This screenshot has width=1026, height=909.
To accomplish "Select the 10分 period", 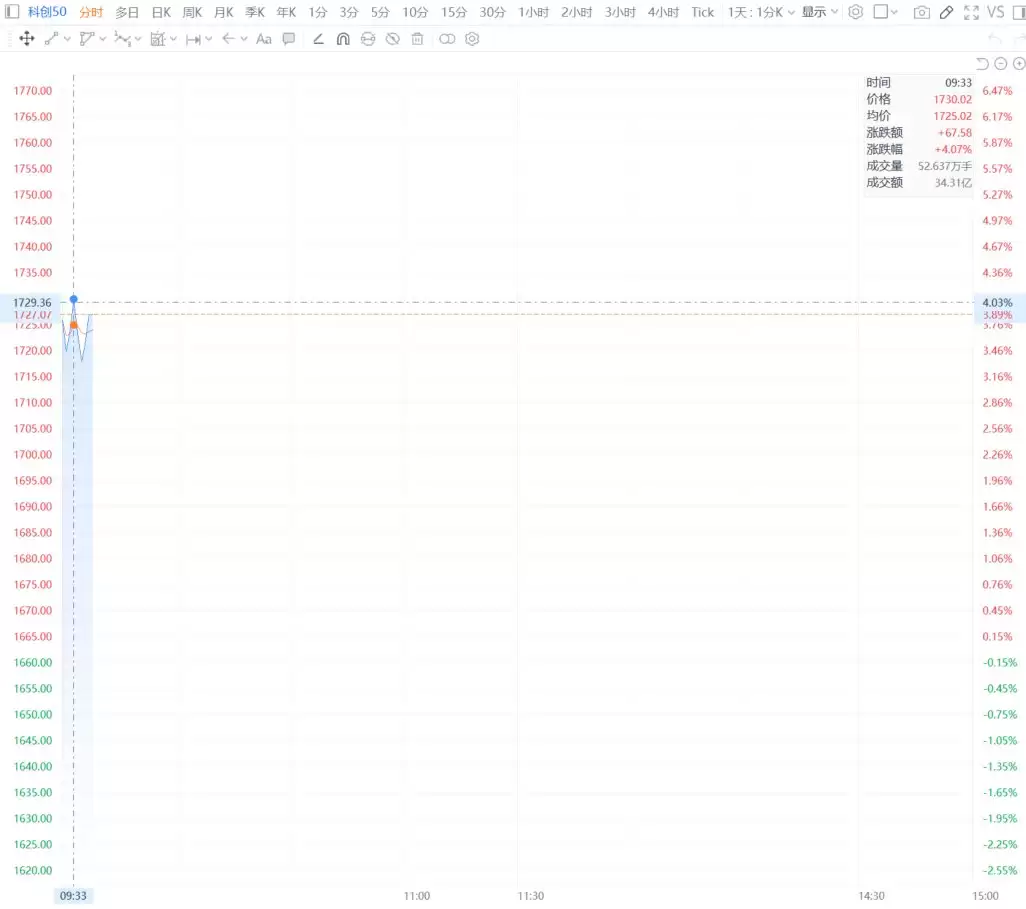I will click(415, 12).
